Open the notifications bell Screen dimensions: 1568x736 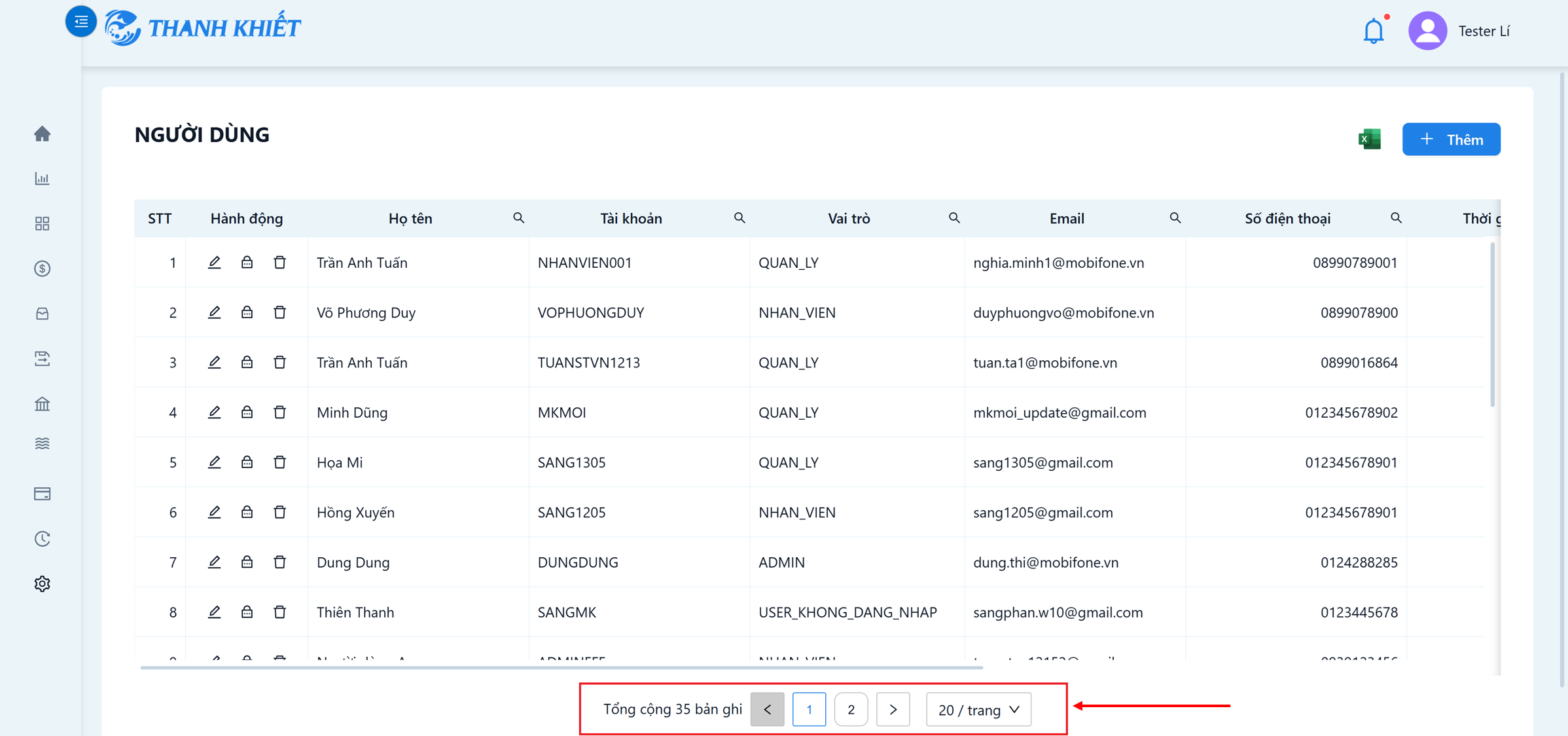1374,31
